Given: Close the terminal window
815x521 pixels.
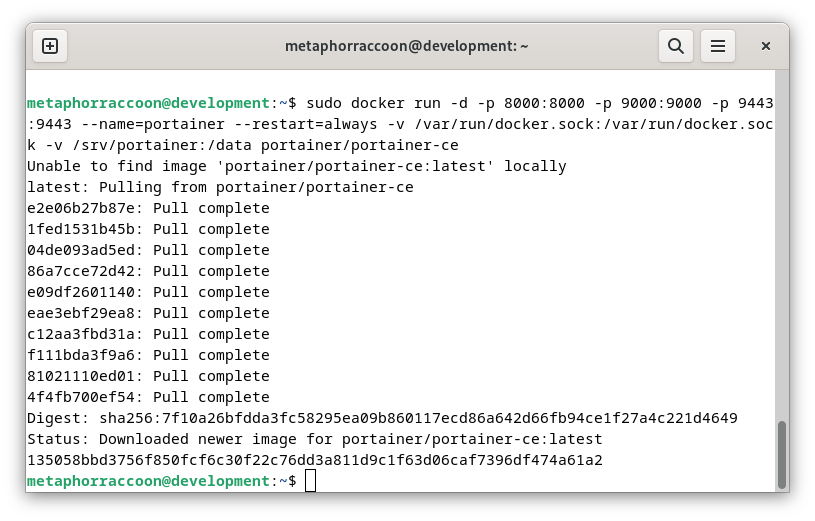Looking at the screenshot, I should [765, 46].
